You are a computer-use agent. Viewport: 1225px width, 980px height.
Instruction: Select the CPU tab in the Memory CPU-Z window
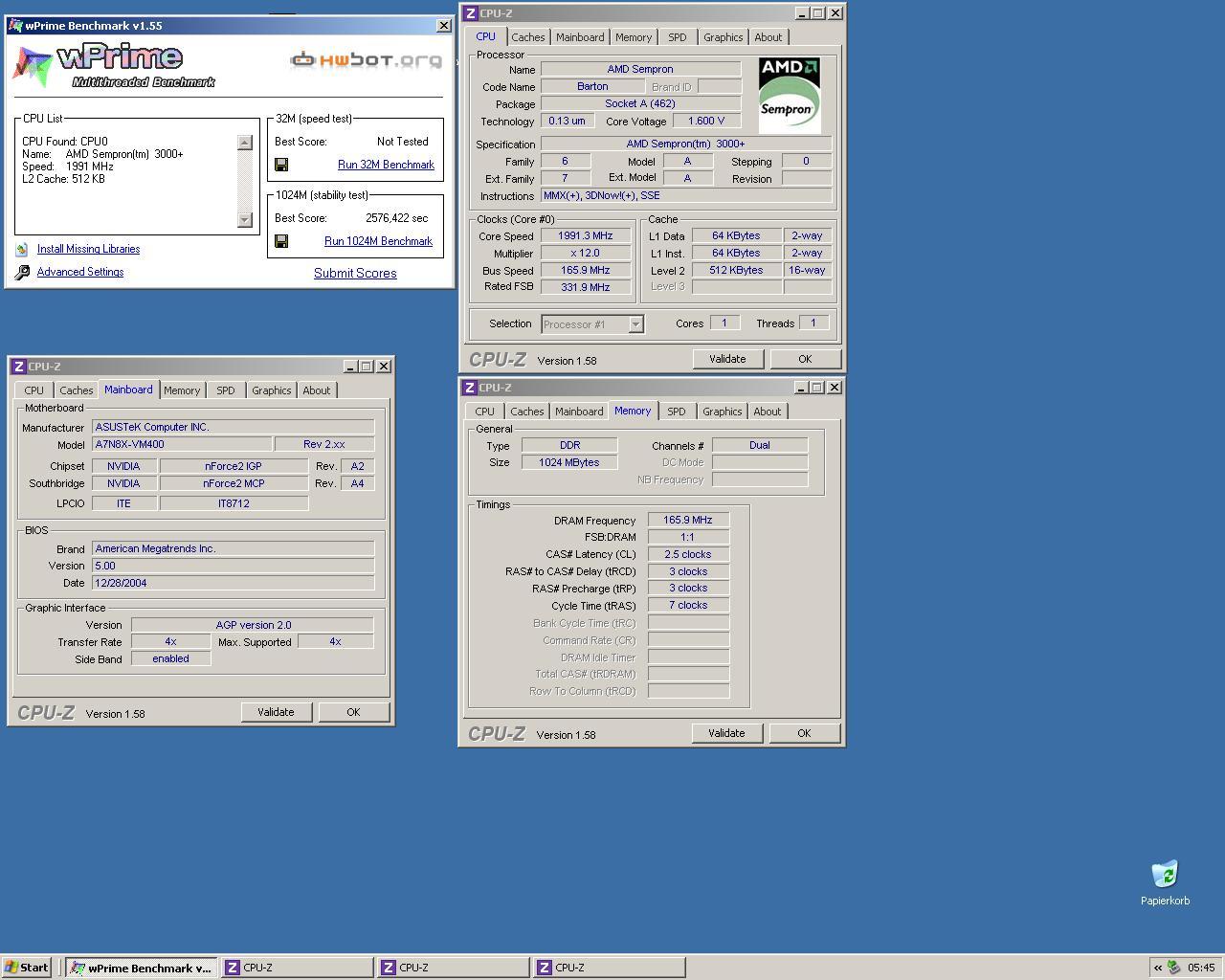point(484,412)
